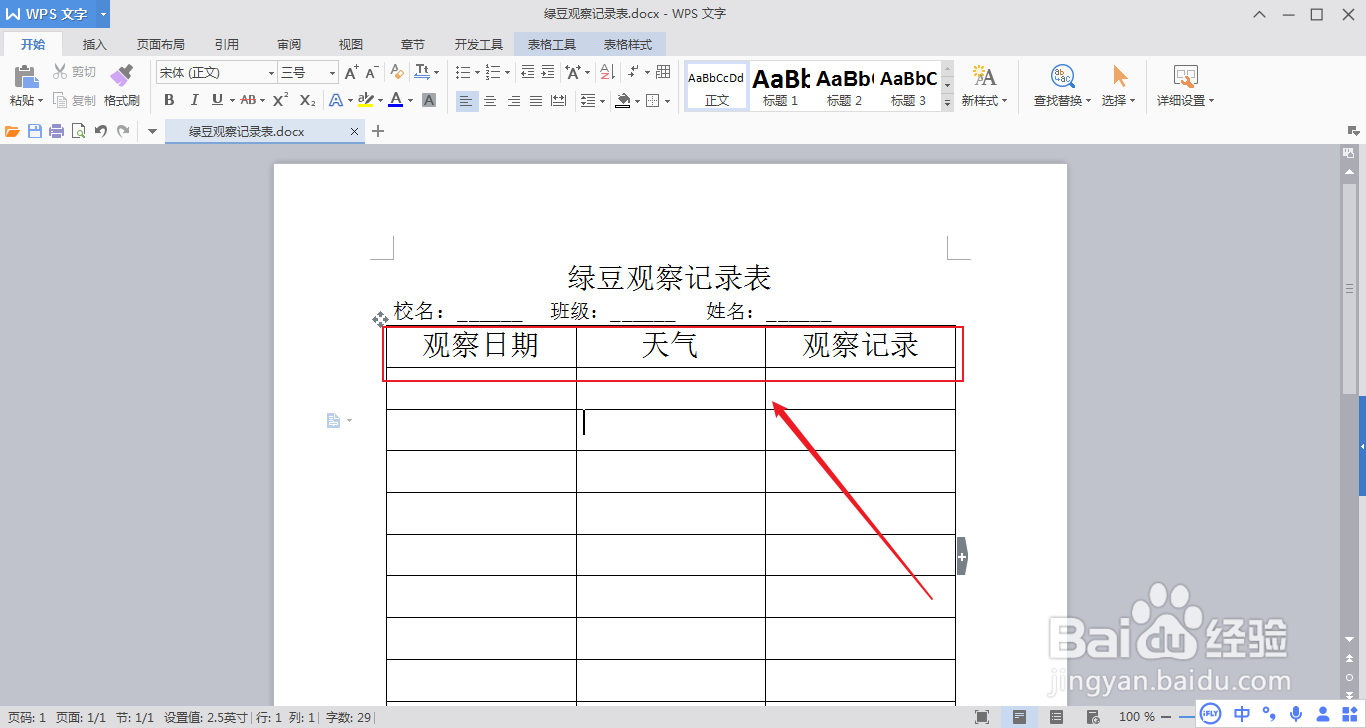
Task: Decrease font size with A- icon
Action: (x=371, y=72)
